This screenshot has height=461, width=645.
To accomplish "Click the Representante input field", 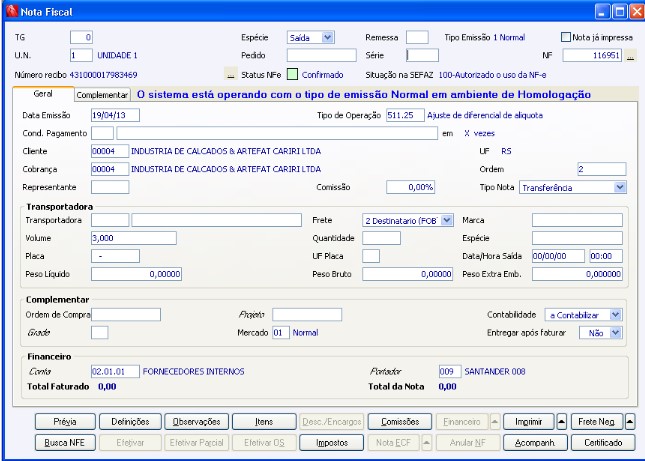I will [110, 187].
